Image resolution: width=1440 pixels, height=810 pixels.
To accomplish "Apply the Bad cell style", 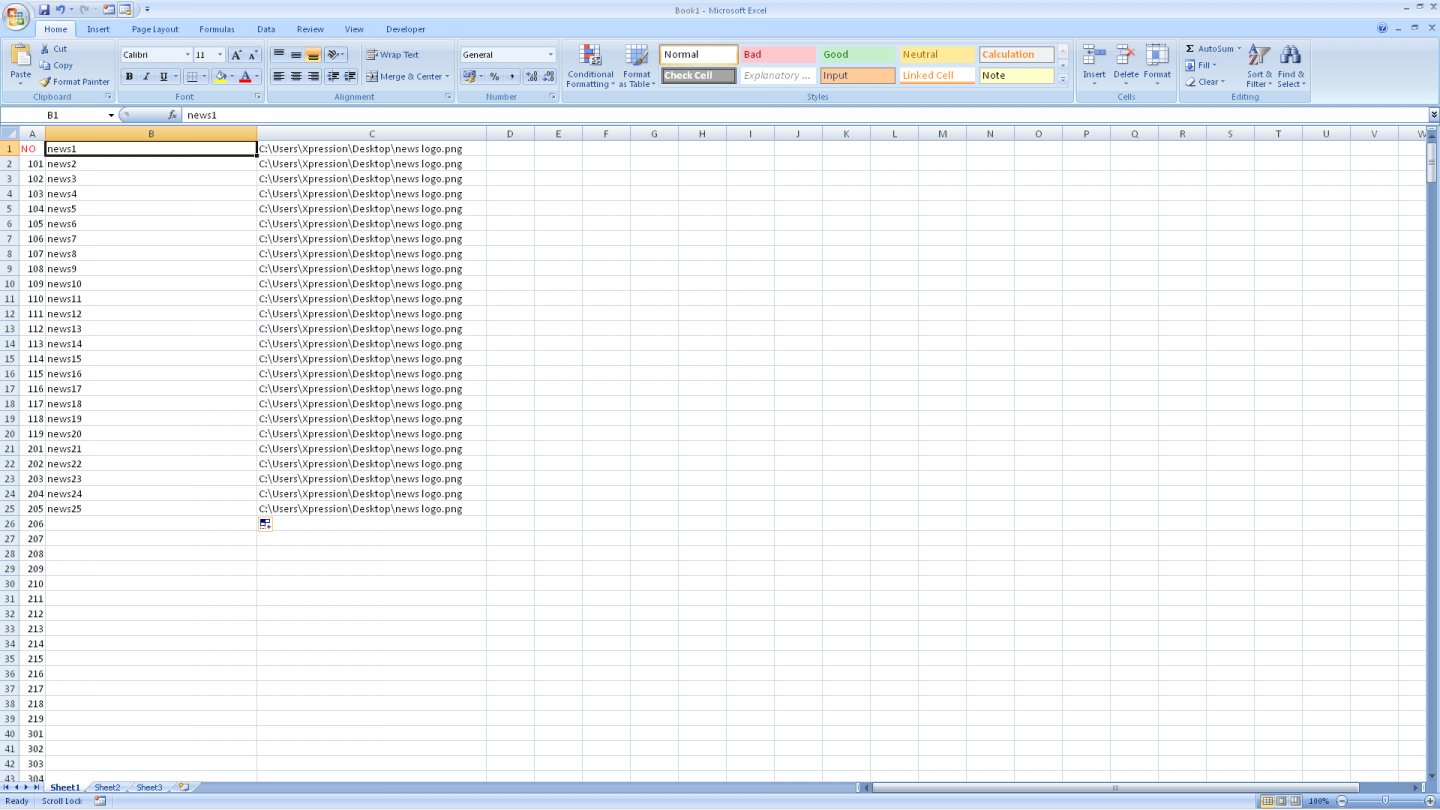I will pyautogui.click(x=778, y=55).
